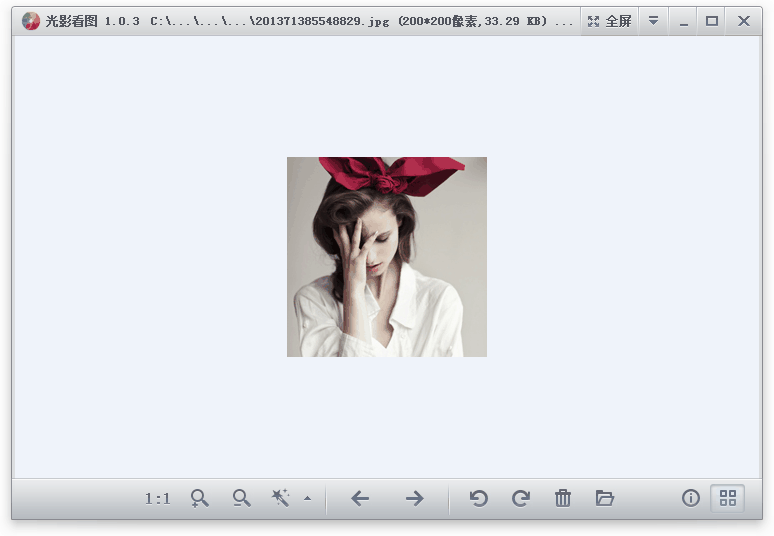Toggle the thumbnail grid view
The height and width of the screenshot is (536, 774).
click(x=728, y=498)
